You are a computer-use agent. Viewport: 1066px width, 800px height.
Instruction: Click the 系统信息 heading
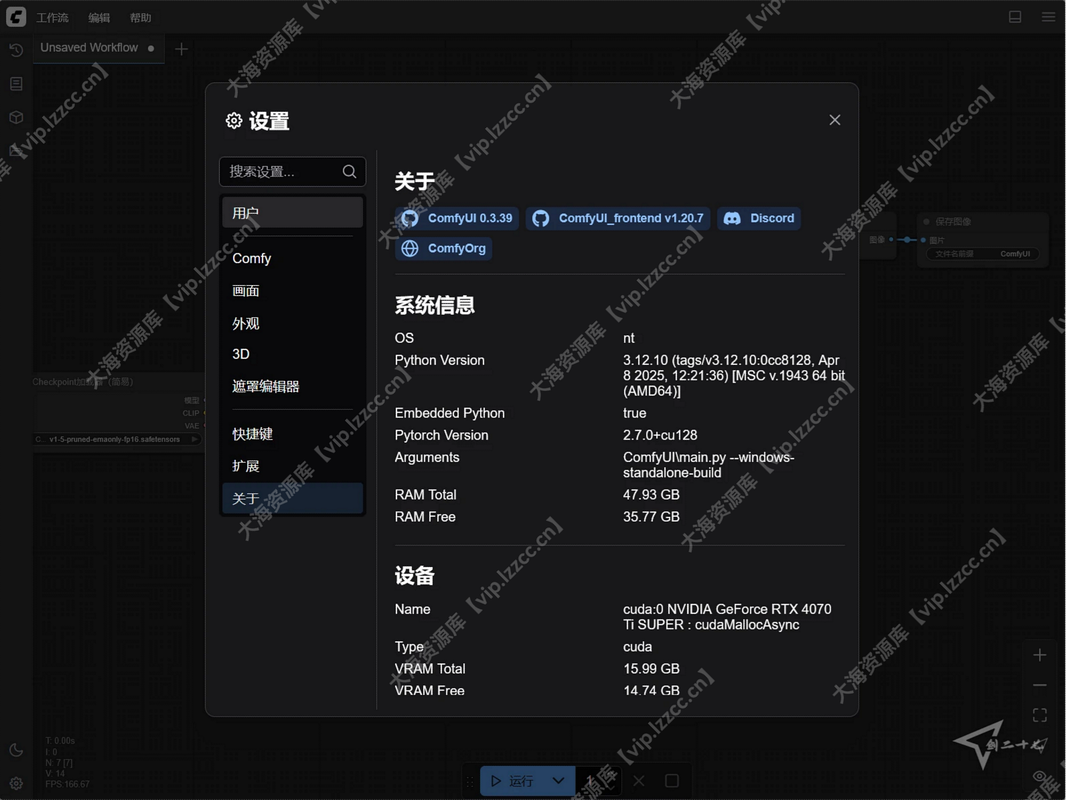tap(434, 305)
